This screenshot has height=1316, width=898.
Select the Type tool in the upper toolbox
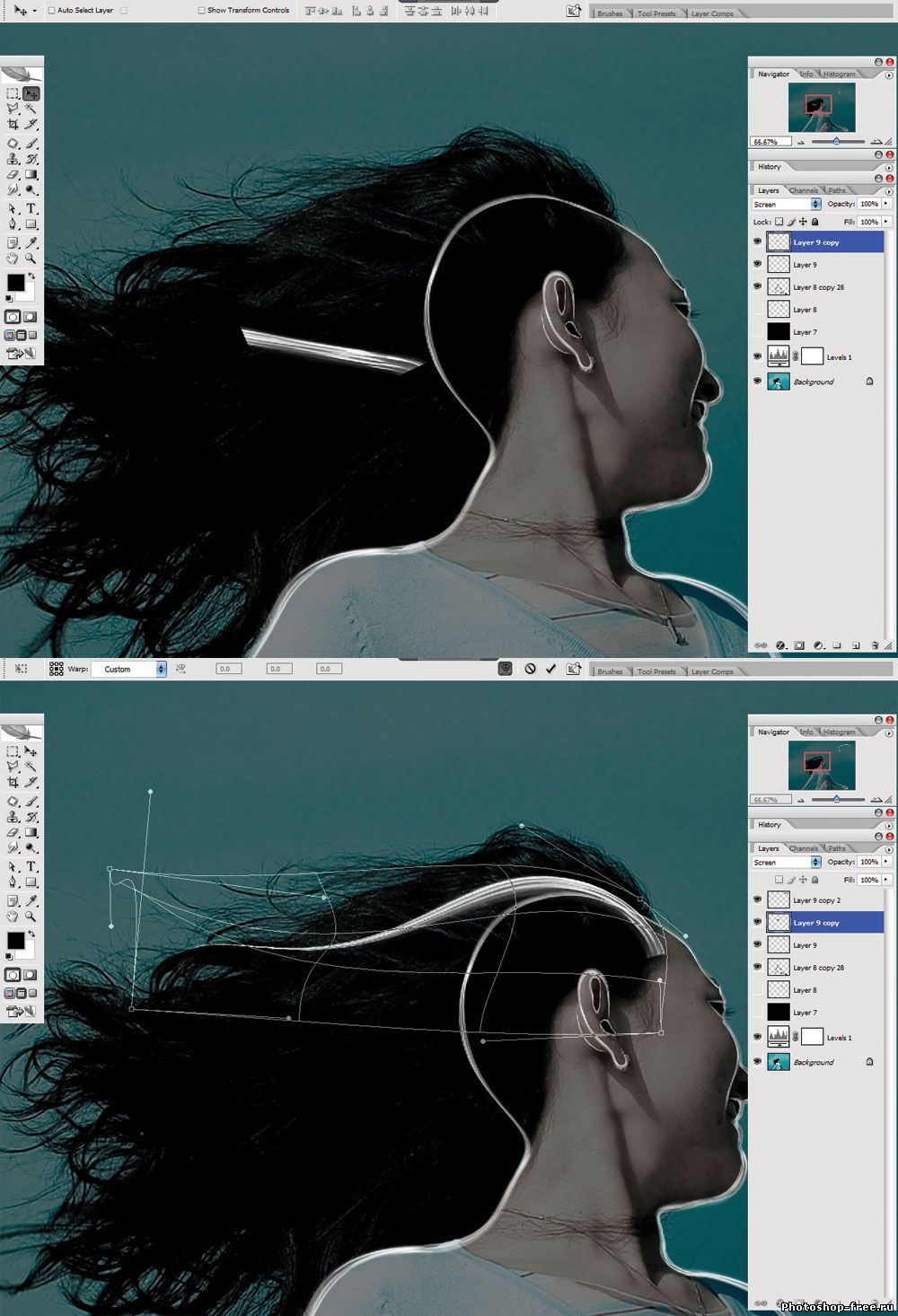pos(31,208)
